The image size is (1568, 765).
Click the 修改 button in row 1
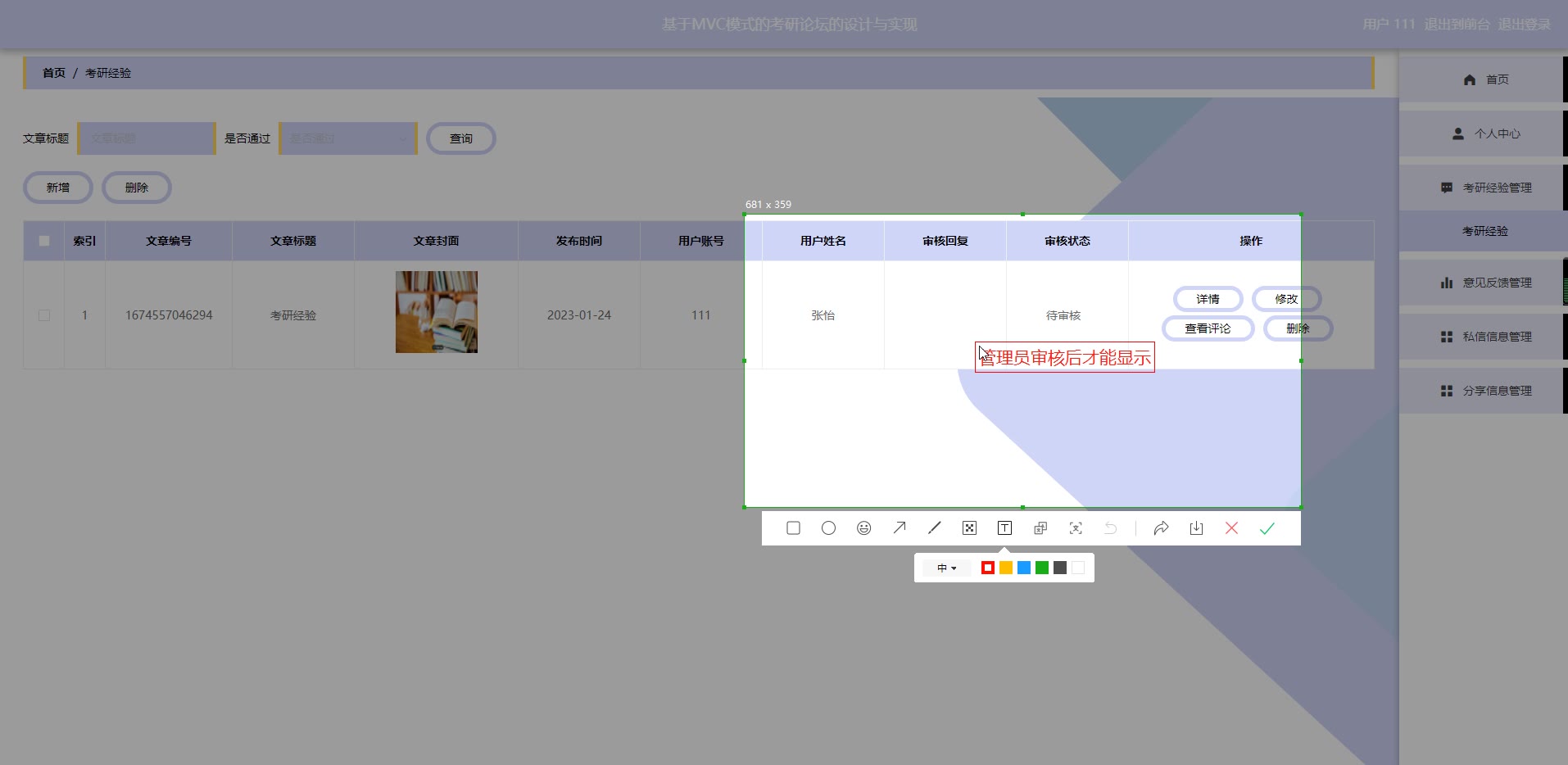point(1287,299)
